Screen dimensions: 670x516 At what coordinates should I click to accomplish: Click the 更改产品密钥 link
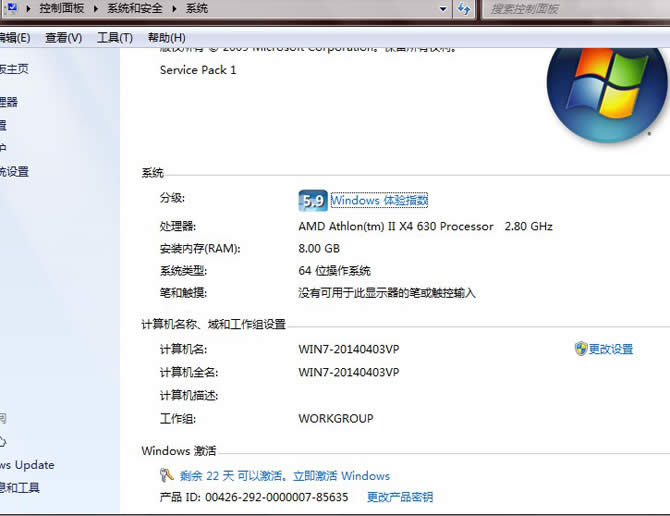coord(400,497)
